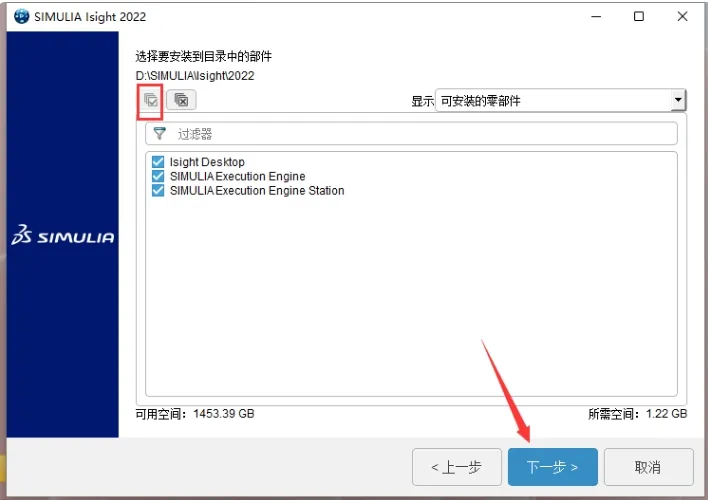Select the Isight Desktop label
The image size is (708, 500).
pos(207,162)
